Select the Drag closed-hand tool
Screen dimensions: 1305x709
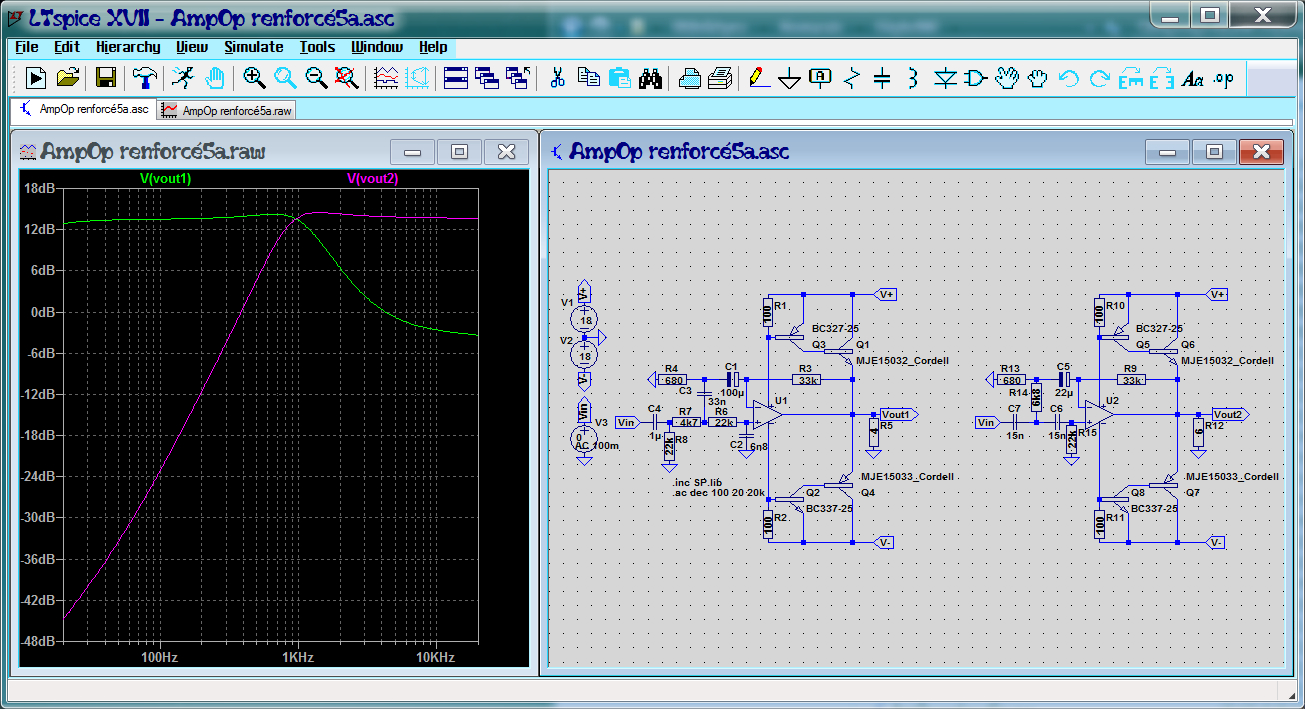coord(1038,78)
